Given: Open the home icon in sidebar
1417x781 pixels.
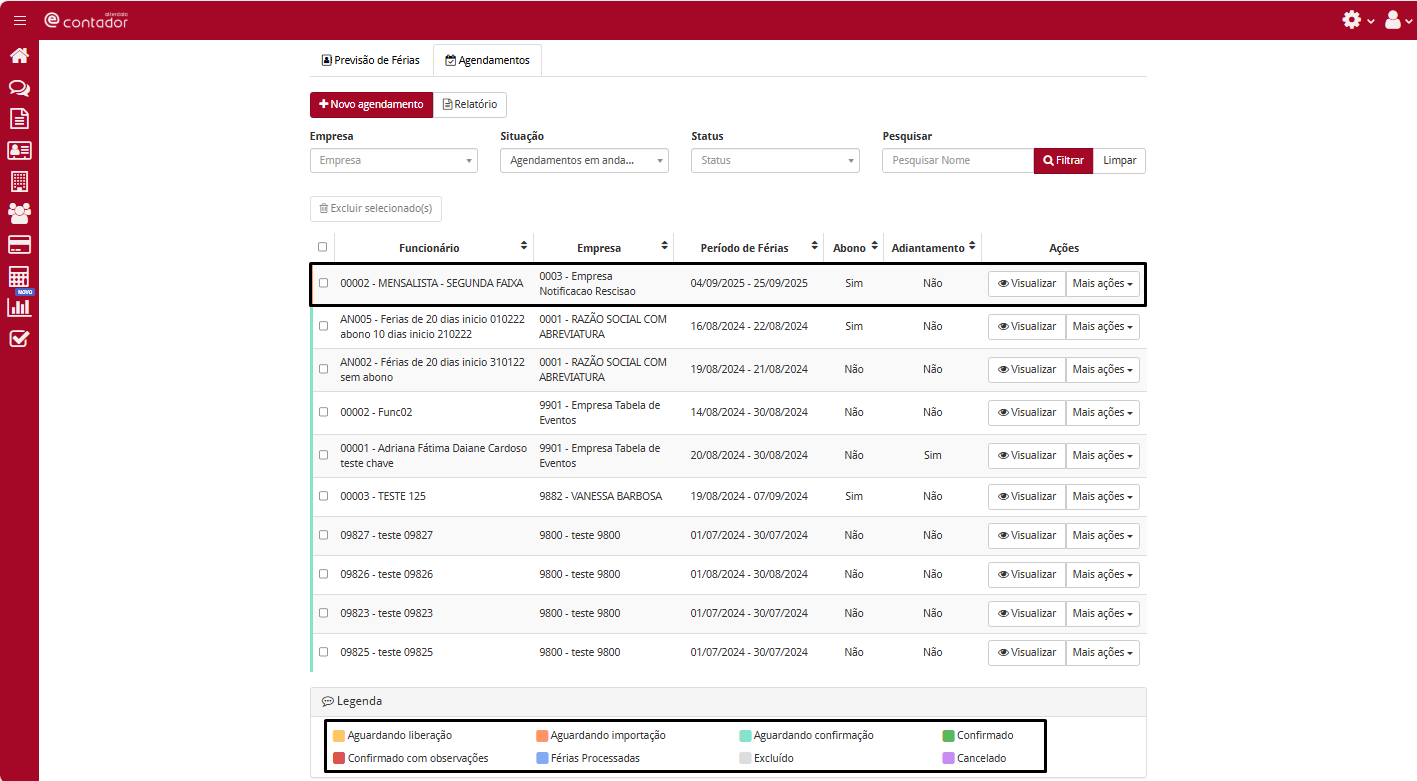Looking at the screenshot, I should pos(19,56).
